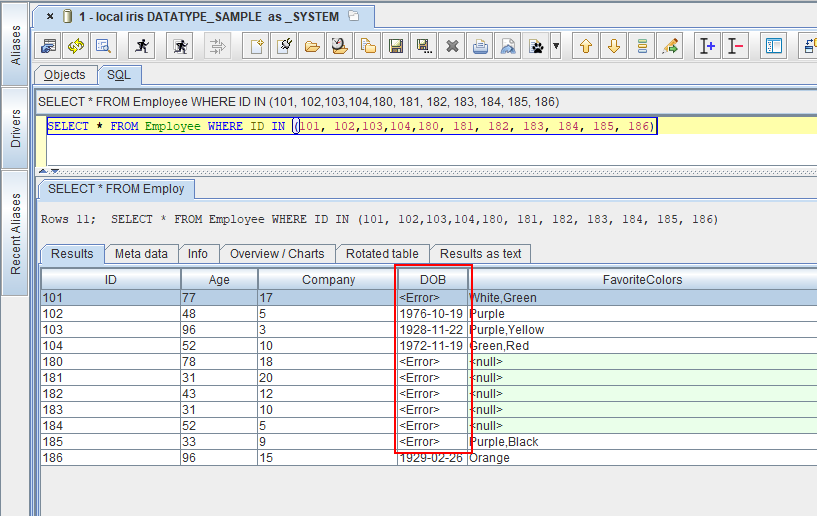The height and width of the screenshot is (516, 817).
Task: Collapse the SQL editor split pane arrow
Action: pos(44,171)
